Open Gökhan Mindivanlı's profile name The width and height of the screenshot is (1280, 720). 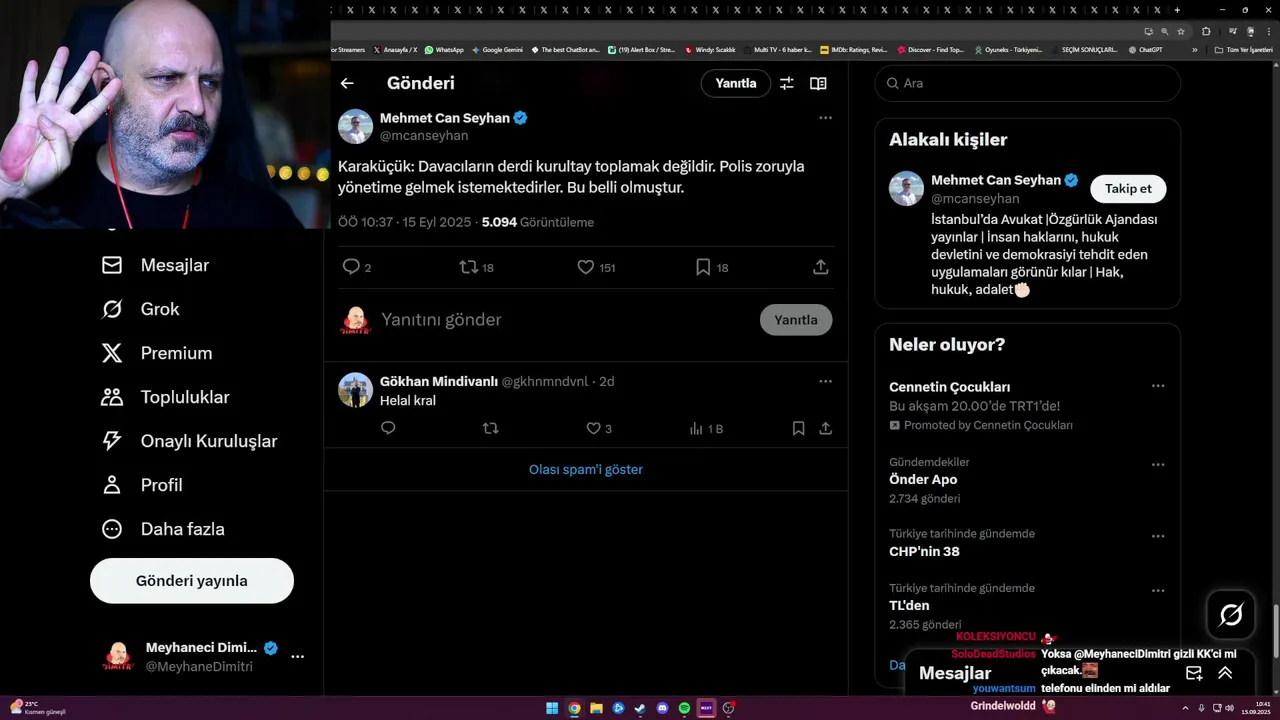[x=439, y=381]
